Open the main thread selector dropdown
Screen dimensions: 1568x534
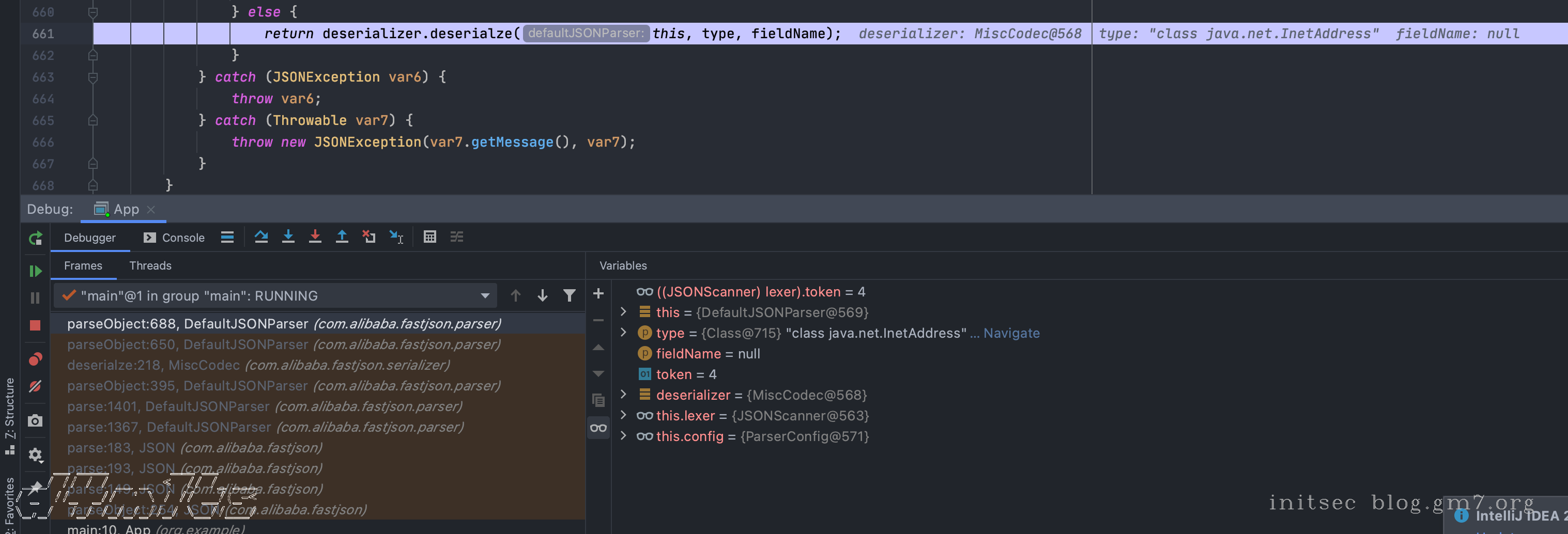(x=485, y=295)
